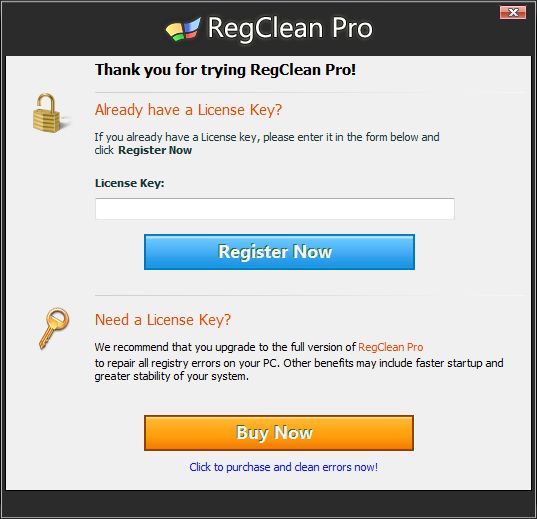Viewport: 537px width, 519px height.
Task: Click the RegClean Pro logo icon
Action: tap(183, 29)
